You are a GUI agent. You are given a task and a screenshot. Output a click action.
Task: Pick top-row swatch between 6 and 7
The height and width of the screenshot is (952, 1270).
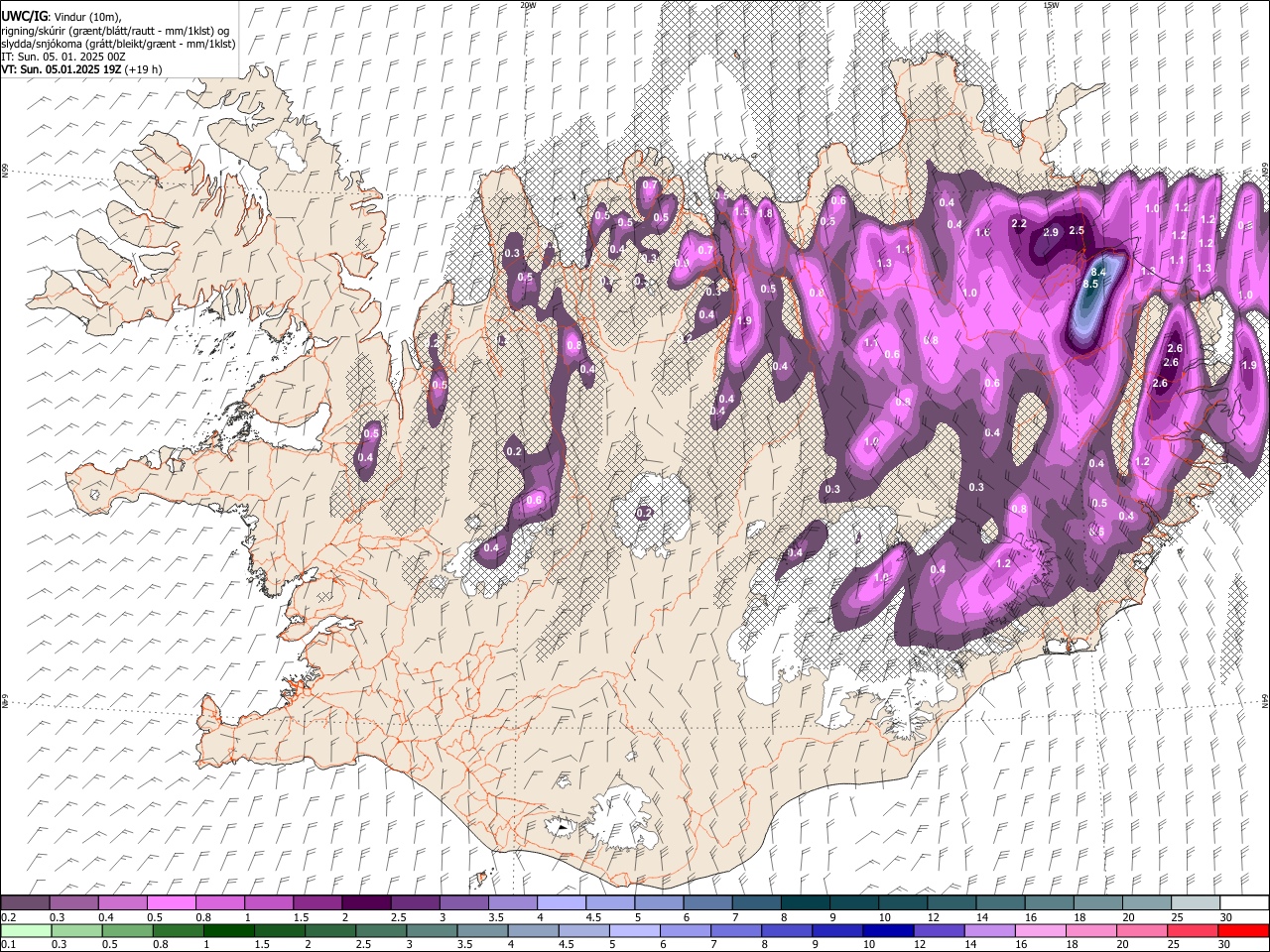pos(706,903)
